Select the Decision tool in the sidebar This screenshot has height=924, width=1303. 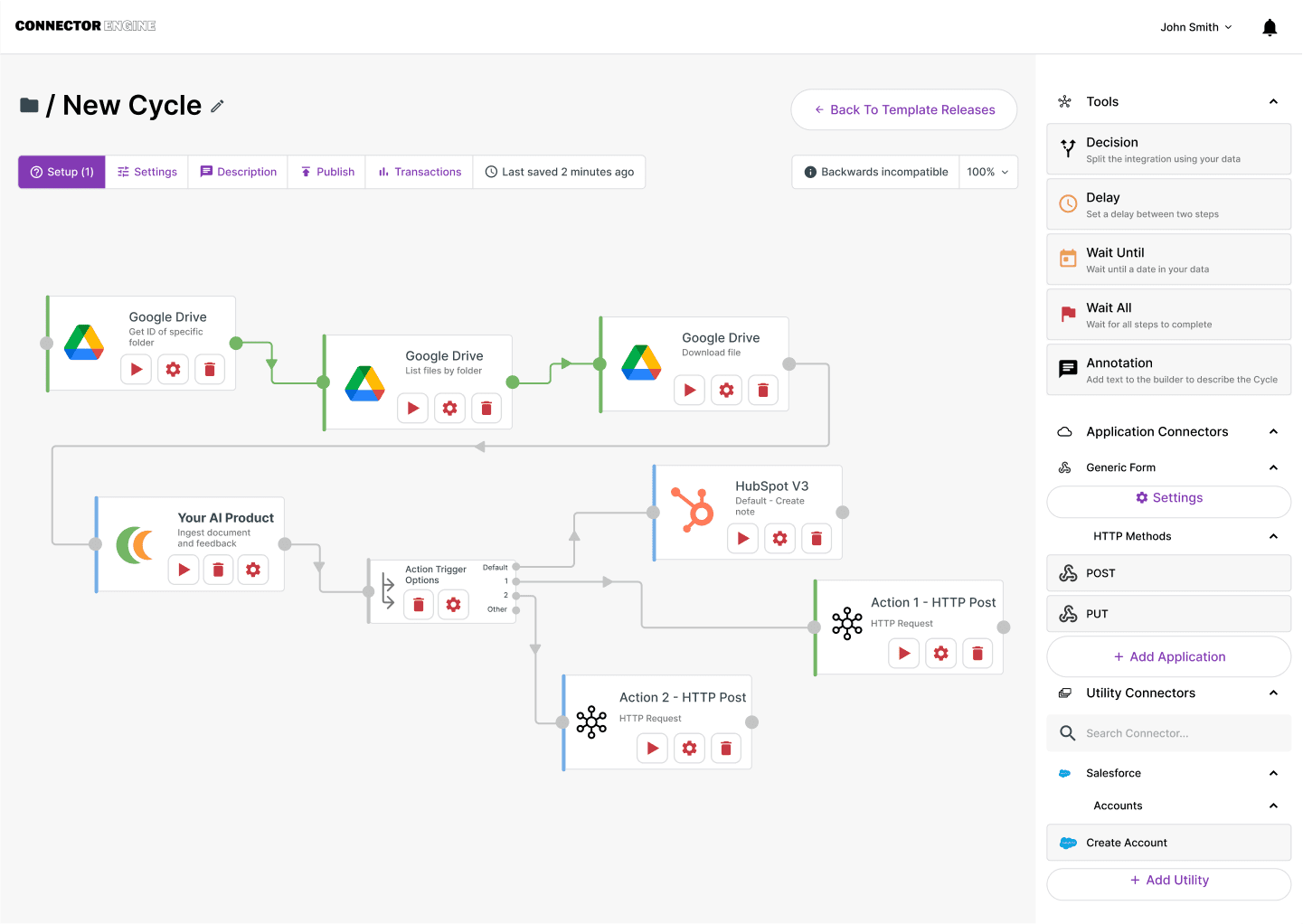[x=1168, y=148]
